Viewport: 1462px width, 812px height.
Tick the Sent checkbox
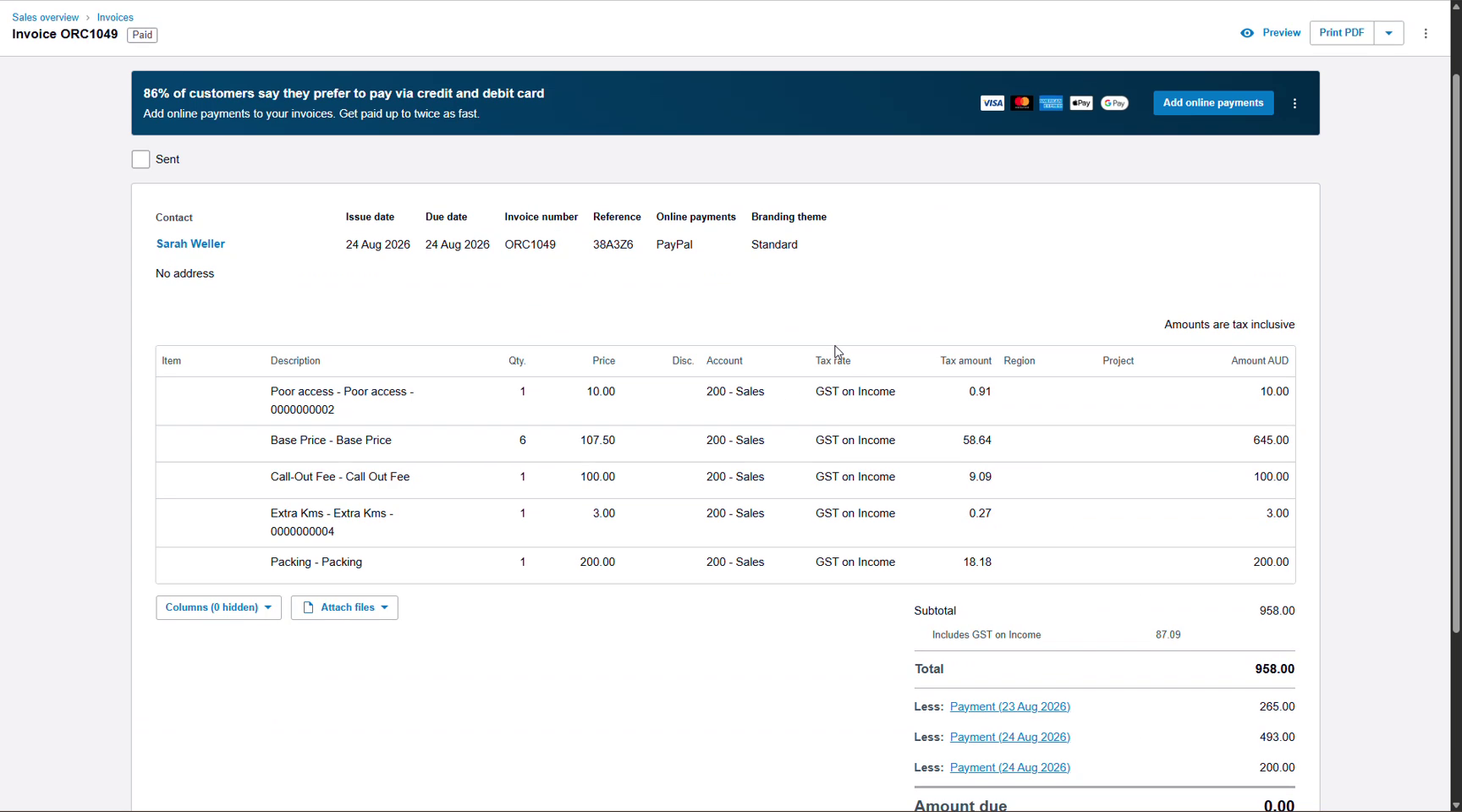pyautogui.click(x=140, y=159)
